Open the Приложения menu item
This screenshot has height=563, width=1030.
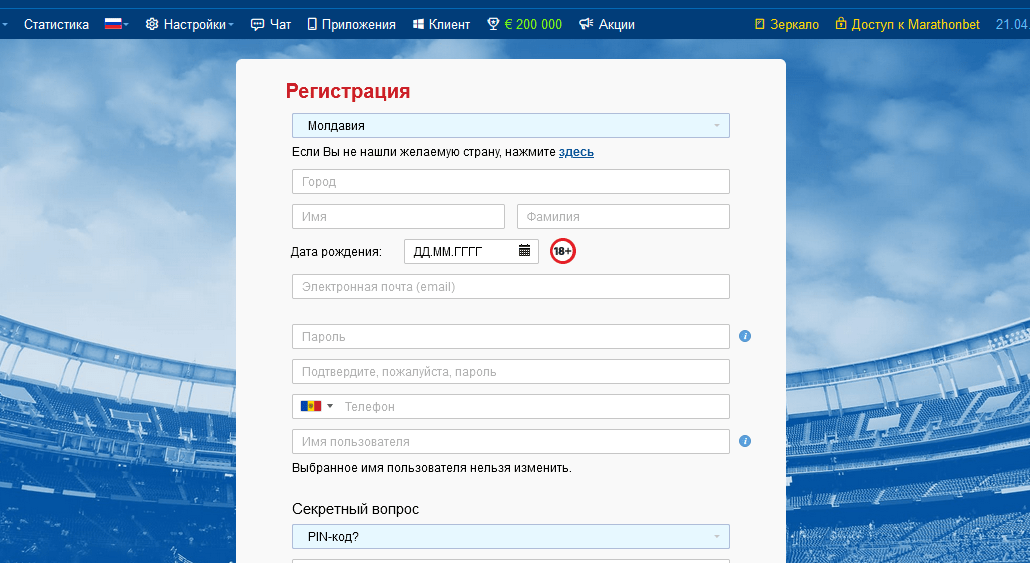359,24
